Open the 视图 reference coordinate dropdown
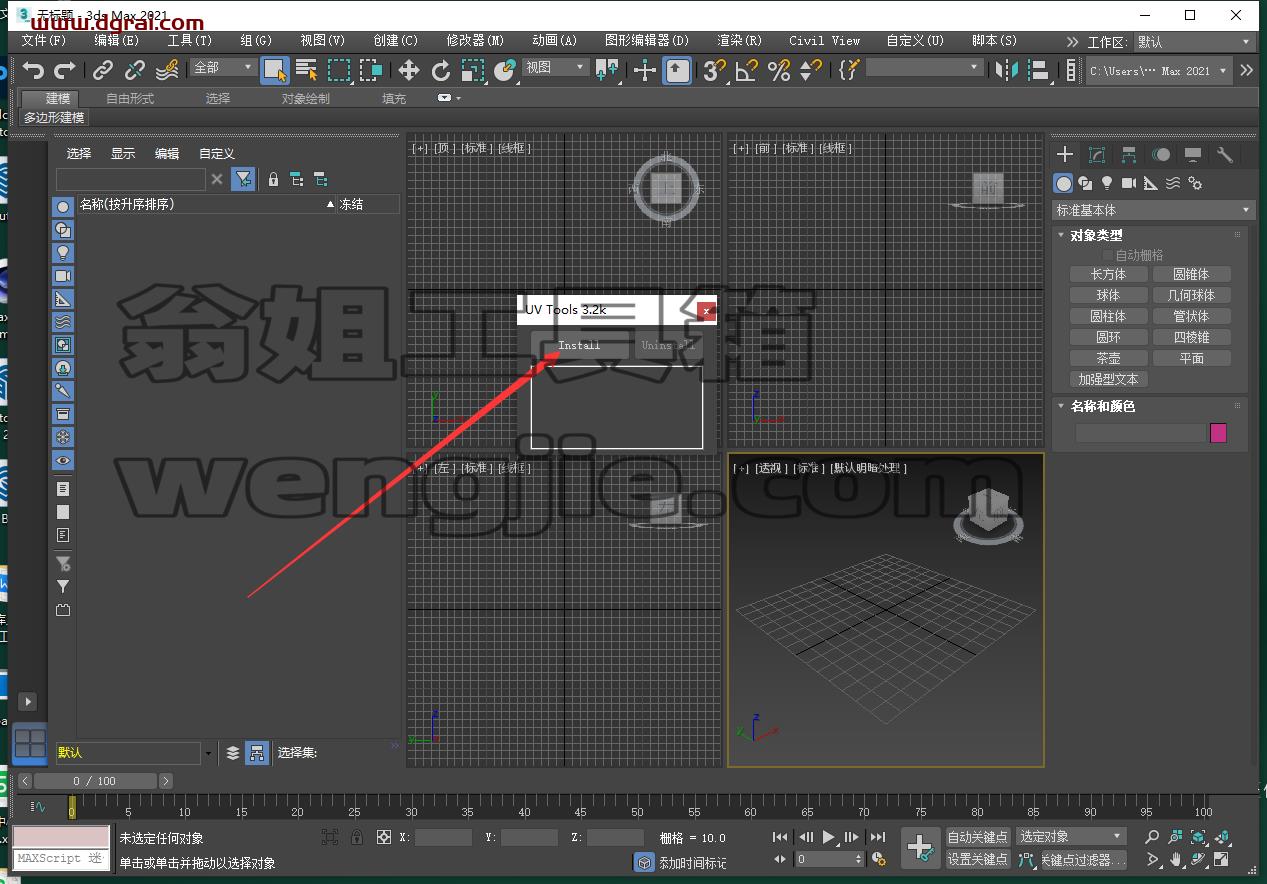Viewport: 1267px width, 884px height. [x=556, y=67]
